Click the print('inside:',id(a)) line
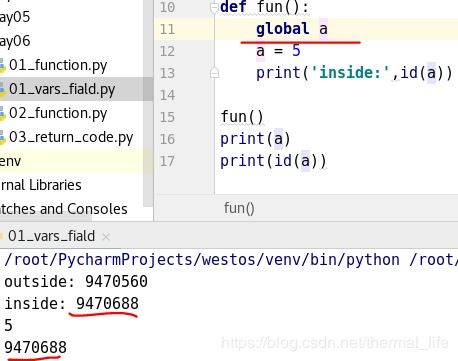Image resolution: width=458 pixels, height=361 pixels. (x=354, y=73)
